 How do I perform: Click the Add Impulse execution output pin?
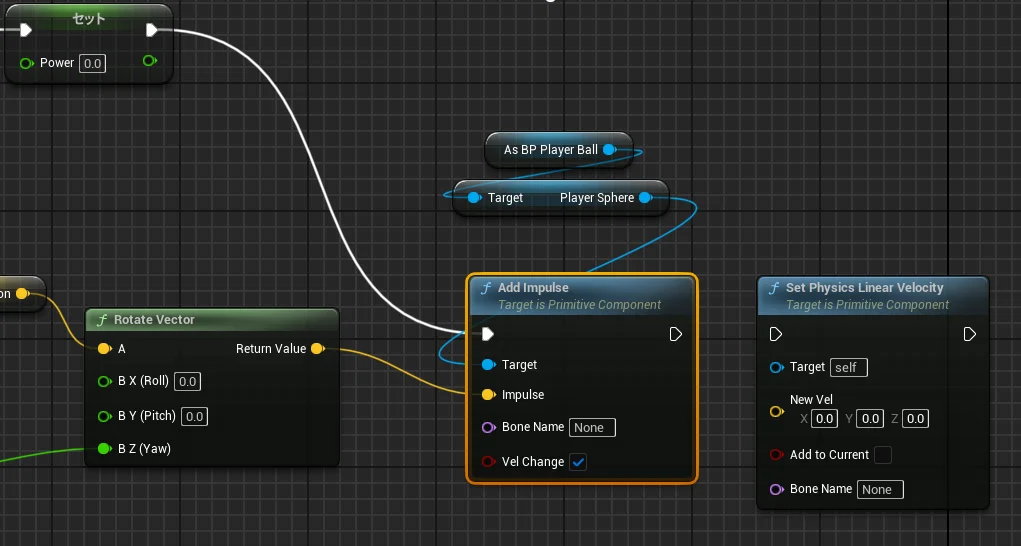[676, 334]
